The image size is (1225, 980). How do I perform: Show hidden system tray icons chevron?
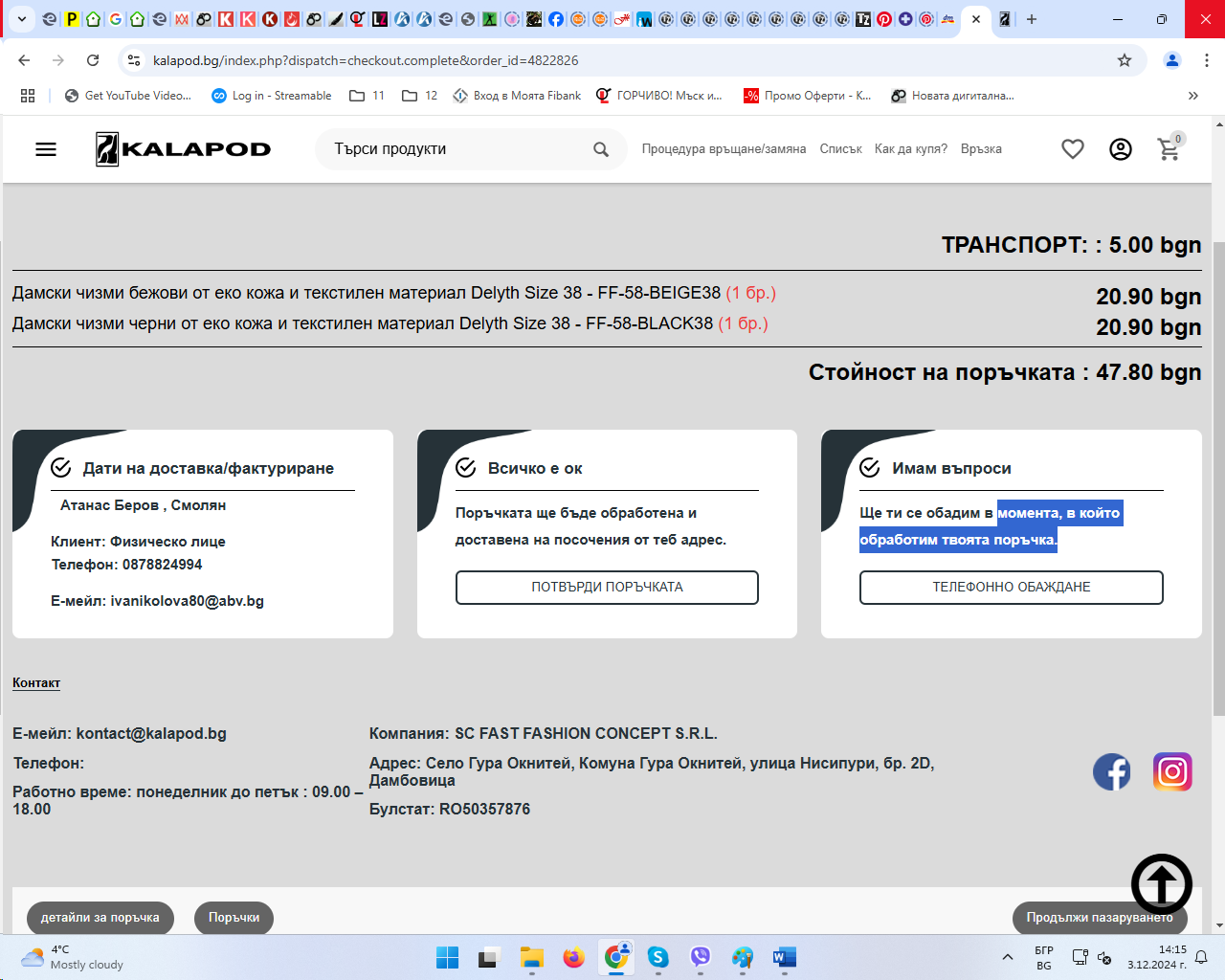[1007, 957]
